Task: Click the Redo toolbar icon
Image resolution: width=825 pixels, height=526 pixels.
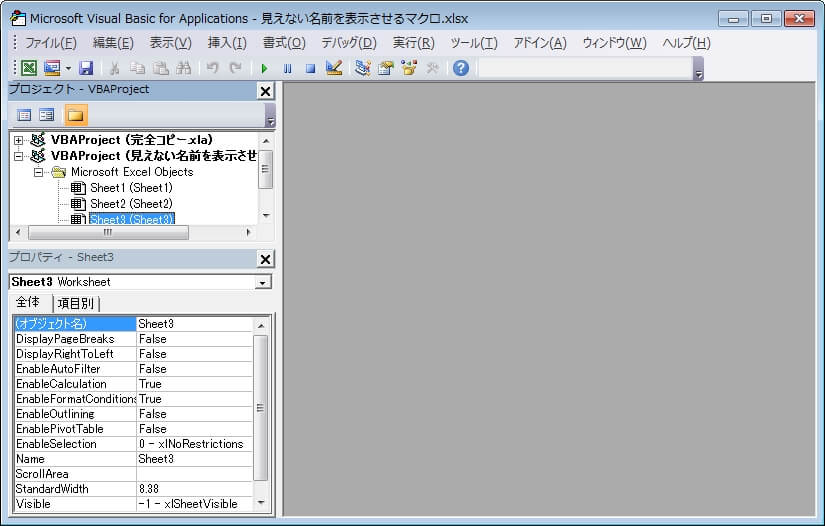Action: click(x=235, y=68)
